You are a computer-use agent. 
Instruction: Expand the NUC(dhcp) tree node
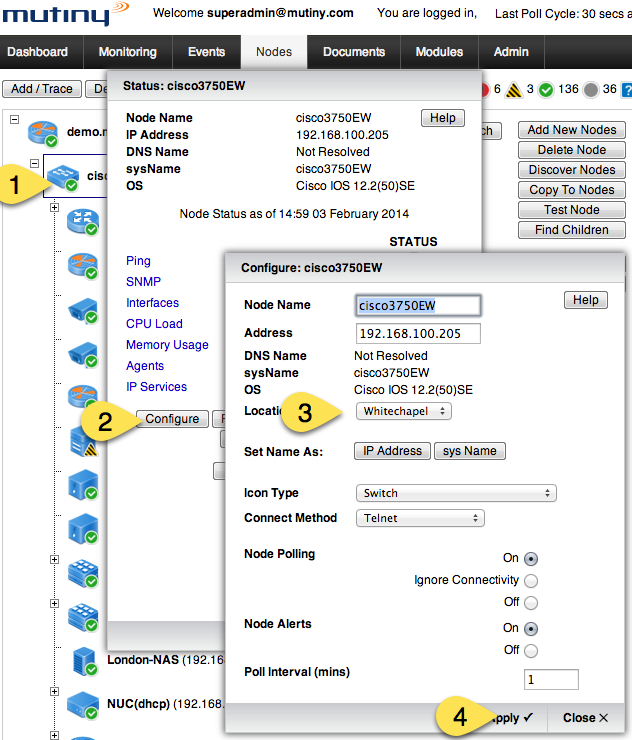pos(54,691)
